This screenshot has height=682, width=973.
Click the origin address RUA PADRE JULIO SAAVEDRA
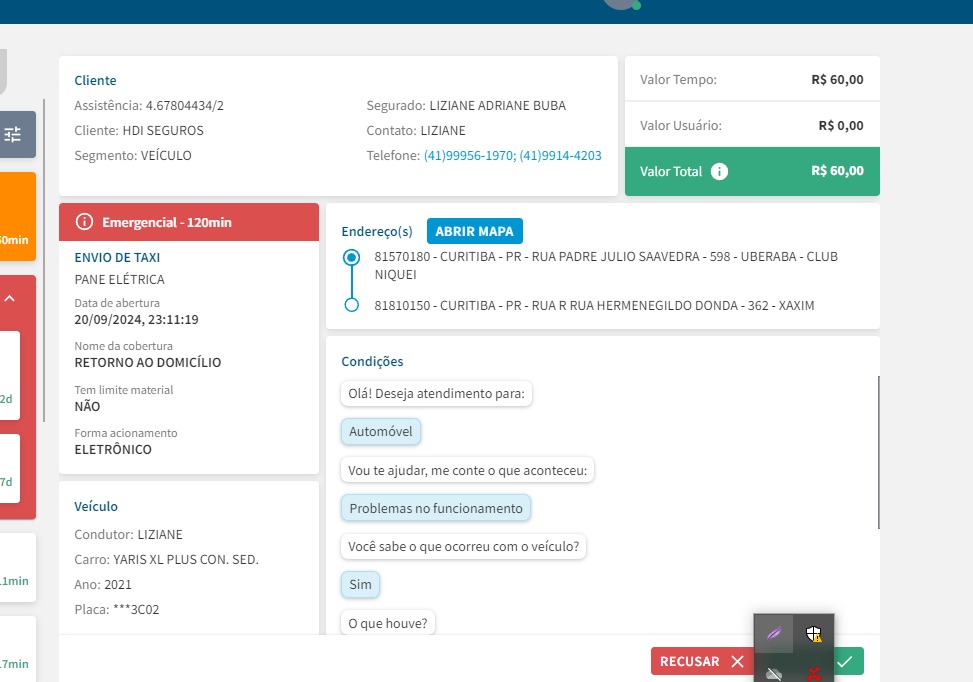(606, 266)
